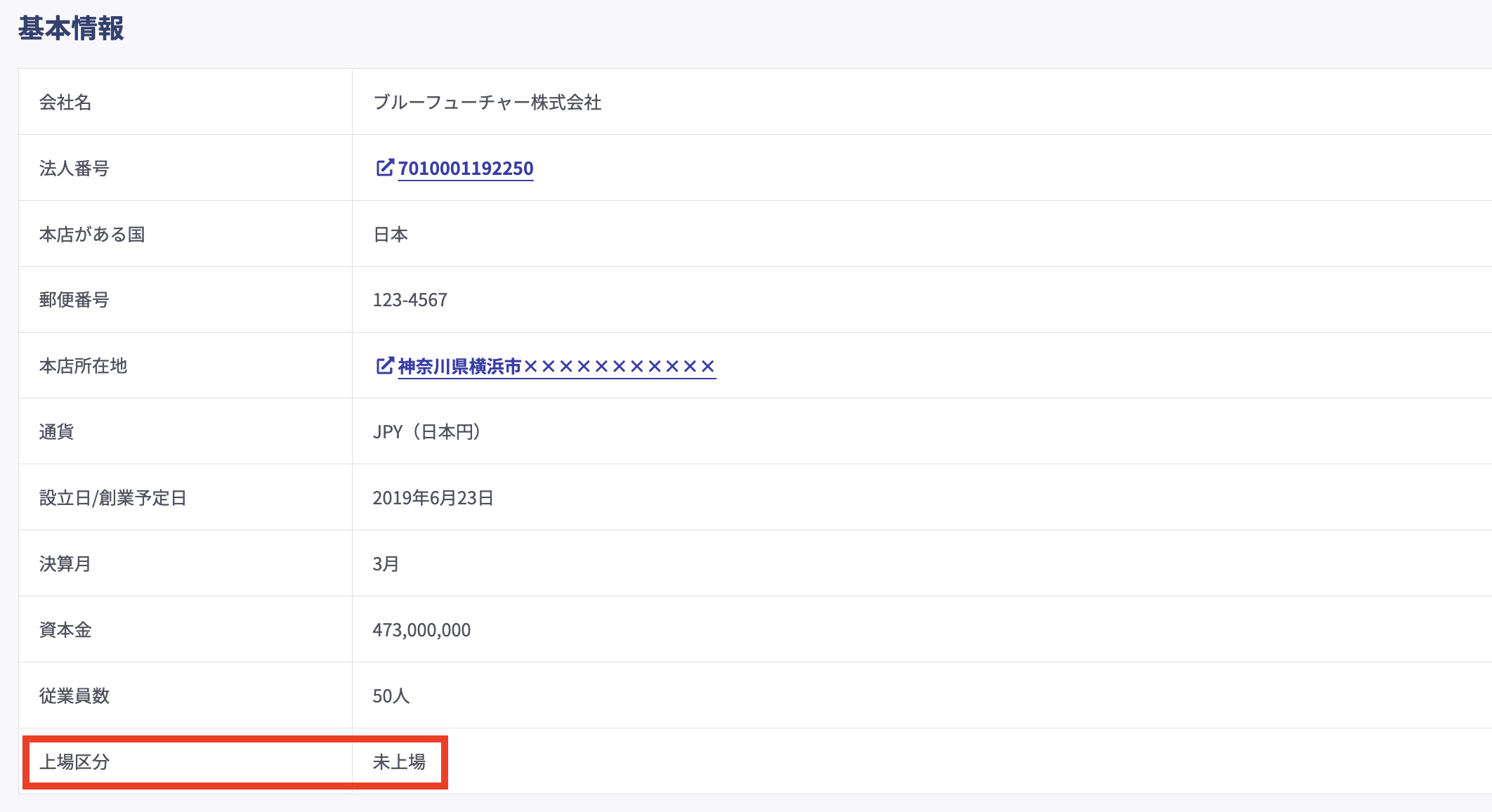Image resolution: width=1492 pixels, height=812 pixels.
Task: Click the 法人番号 row label
Action: tap(74, 169)
